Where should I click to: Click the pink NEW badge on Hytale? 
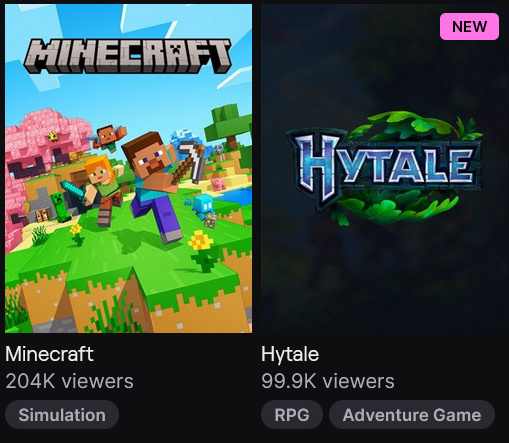pos(469,26)
